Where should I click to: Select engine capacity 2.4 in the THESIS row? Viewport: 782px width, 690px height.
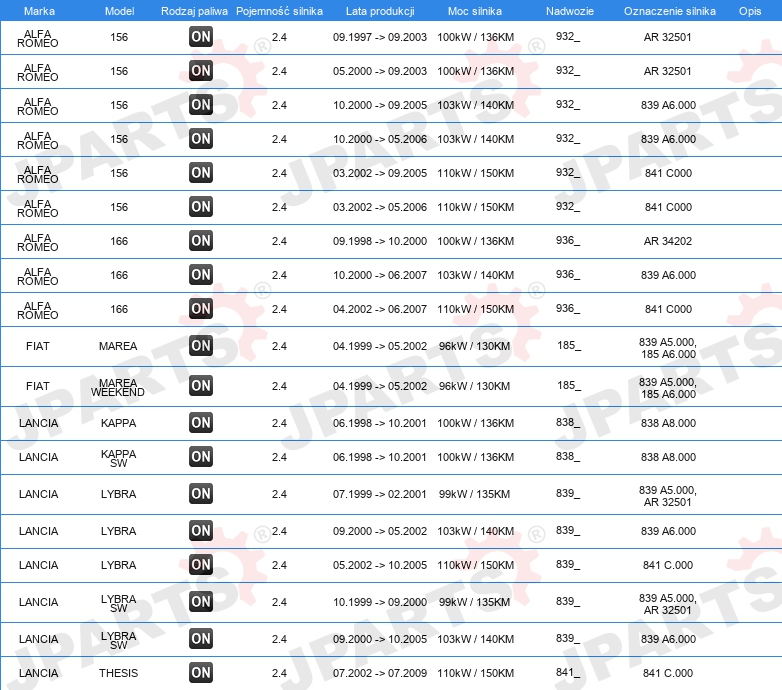point(279,673)
